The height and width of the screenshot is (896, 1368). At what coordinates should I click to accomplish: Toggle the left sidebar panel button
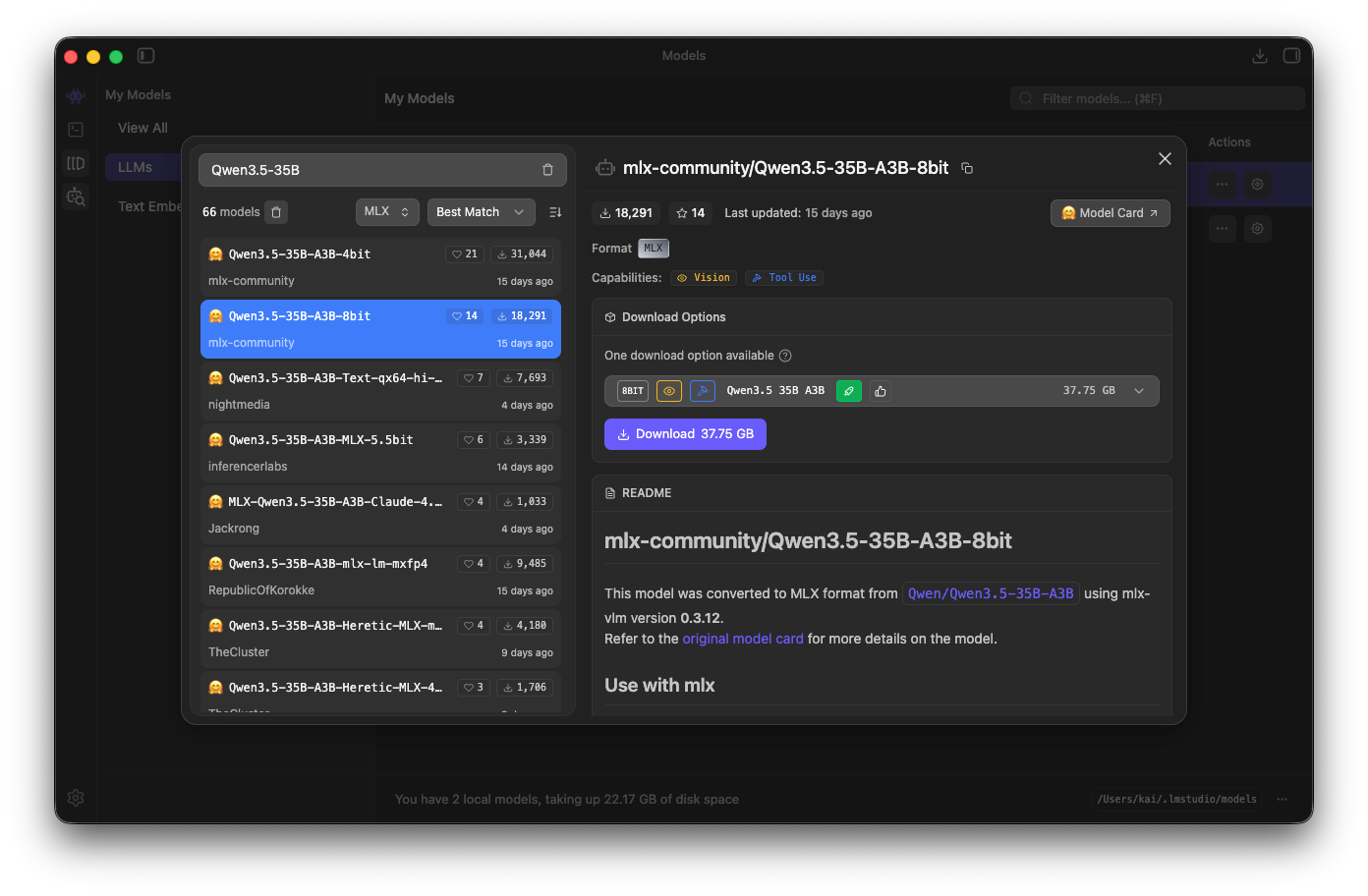click(x=146, y=56)
